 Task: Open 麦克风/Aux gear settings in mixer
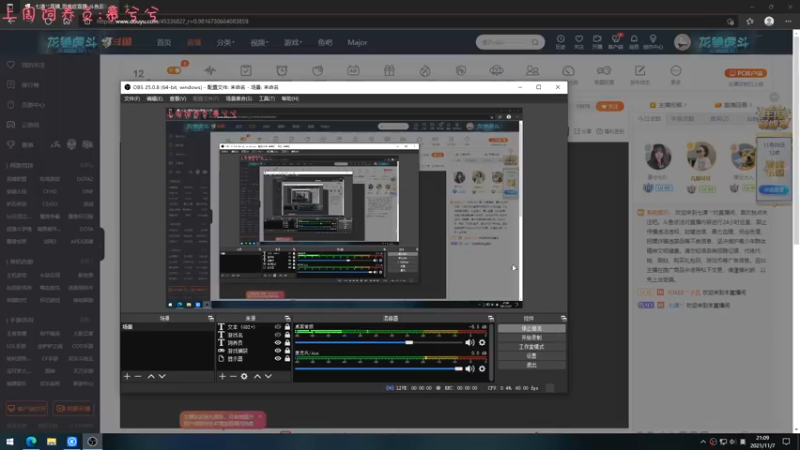pos(482,368)
